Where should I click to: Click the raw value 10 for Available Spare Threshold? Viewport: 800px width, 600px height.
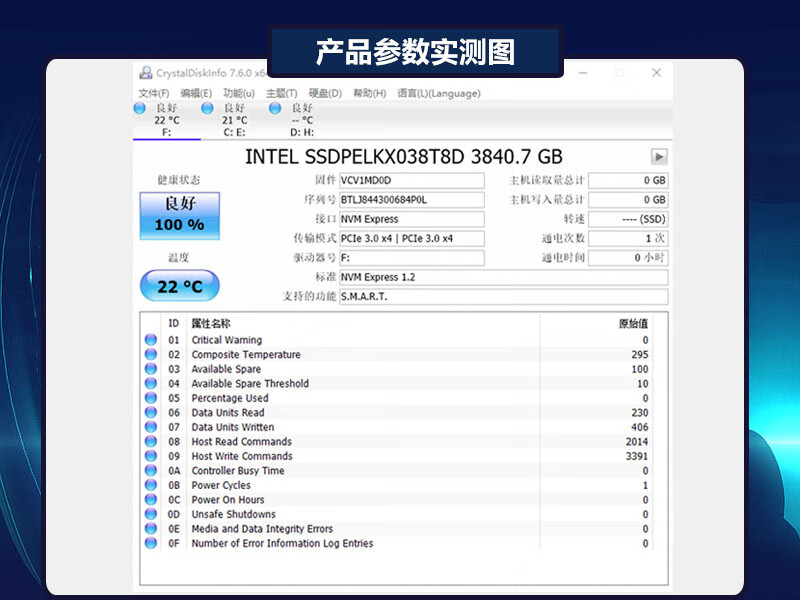(x=643, y=383)
